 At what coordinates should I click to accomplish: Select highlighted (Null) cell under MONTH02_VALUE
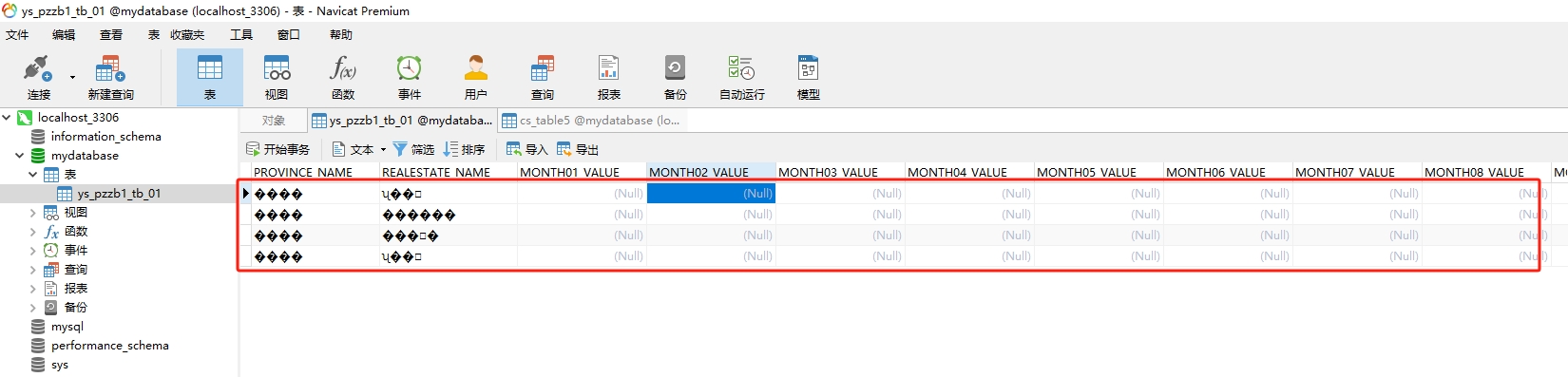coord(711,193)
